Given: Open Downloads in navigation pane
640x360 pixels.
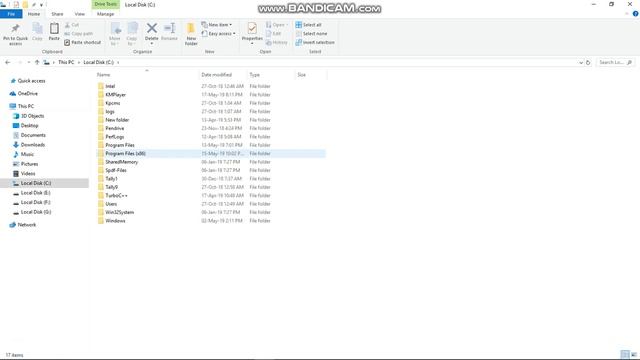Looking at the screenshot, I should point(32,145).
